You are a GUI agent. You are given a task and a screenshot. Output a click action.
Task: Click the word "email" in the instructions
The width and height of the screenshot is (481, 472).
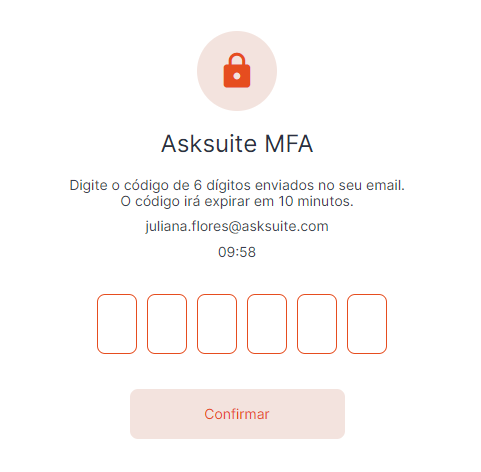pyautogui.click(x=385, y=185)
